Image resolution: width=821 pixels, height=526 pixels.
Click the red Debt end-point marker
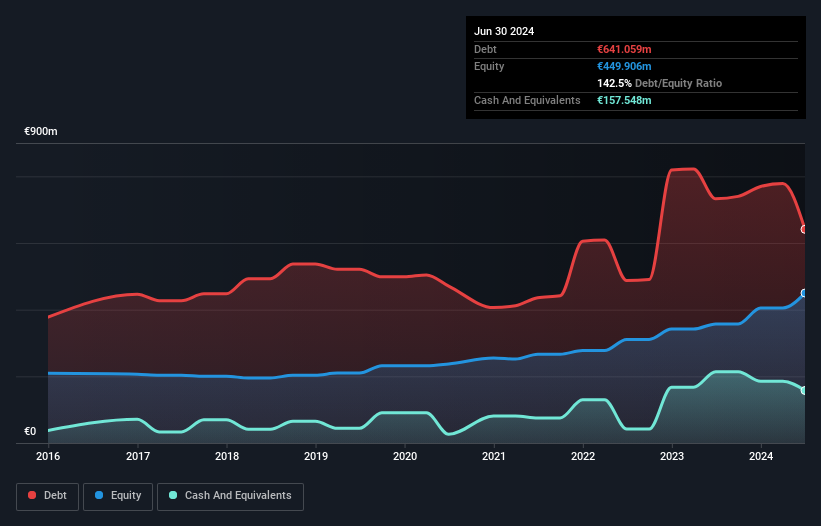click(804, 229)
